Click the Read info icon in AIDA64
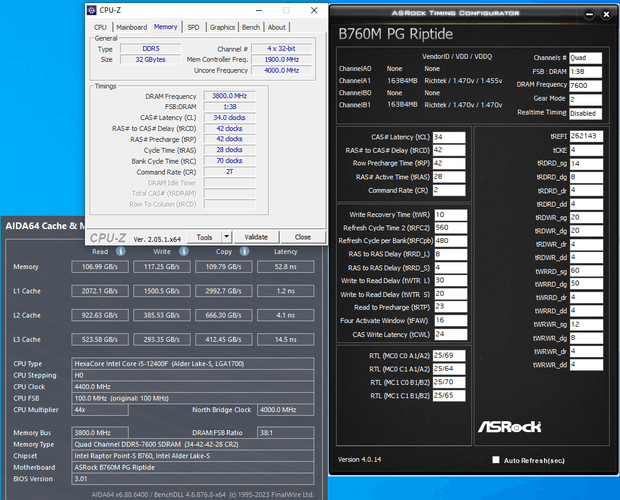This screenshot has width=620, height=500. tap(121, 251)
